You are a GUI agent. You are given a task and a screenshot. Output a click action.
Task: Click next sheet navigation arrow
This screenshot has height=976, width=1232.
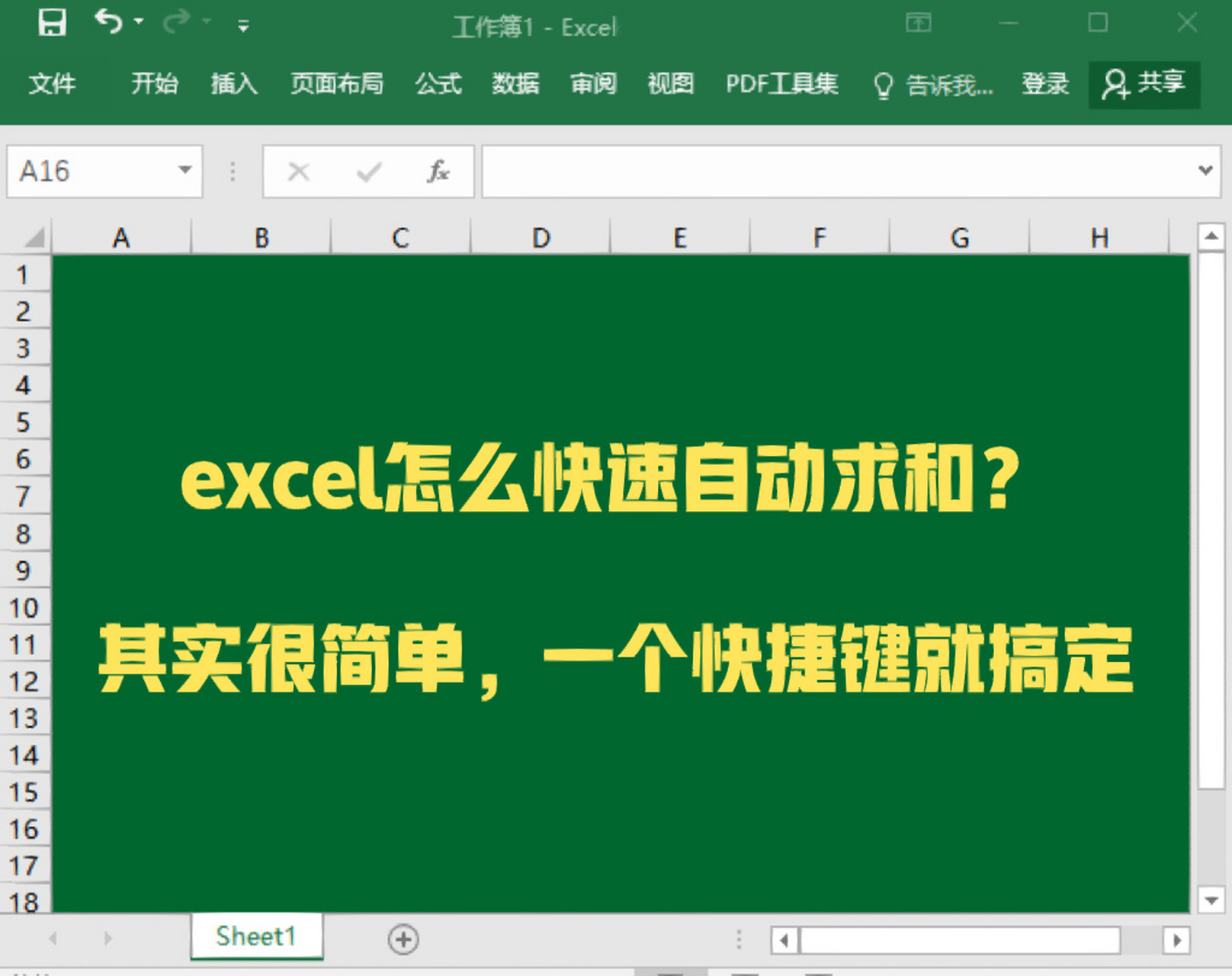coord(107,938)
